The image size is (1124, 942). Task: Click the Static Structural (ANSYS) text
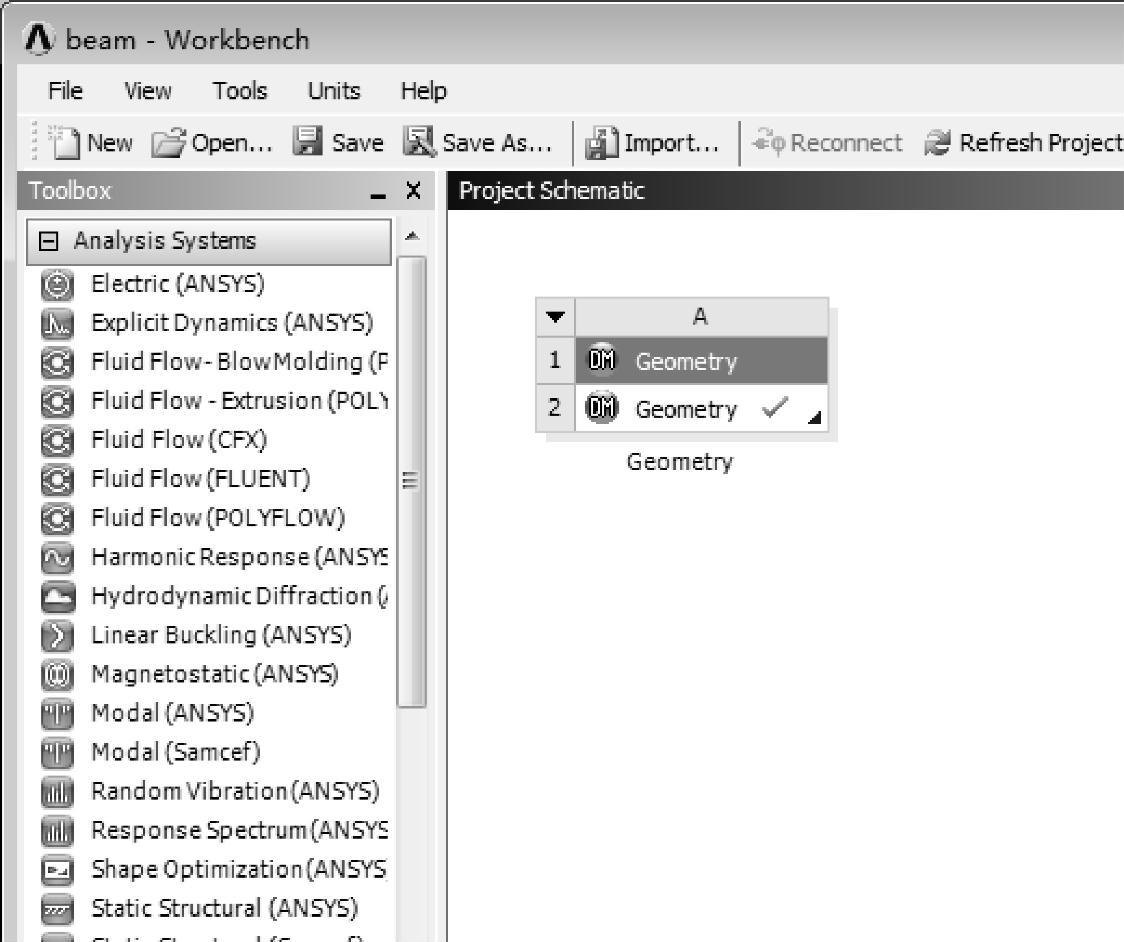(x=225, y=908)
